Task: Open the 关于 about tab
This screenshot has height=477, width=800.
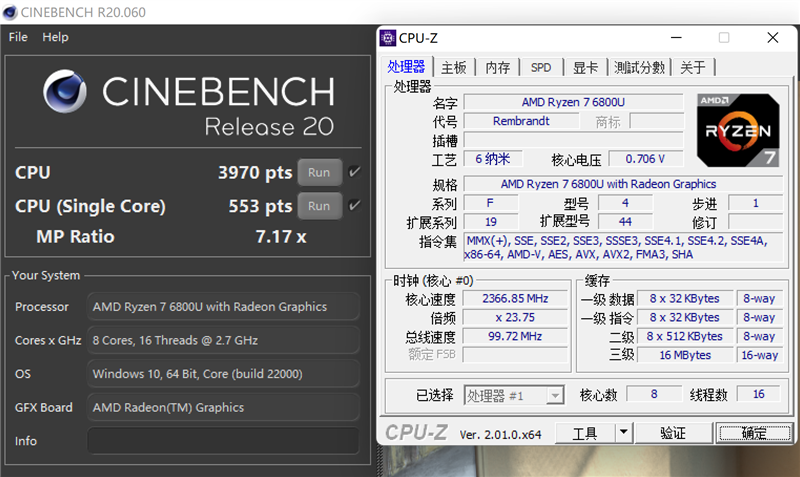Action: (x=693, y=67)
